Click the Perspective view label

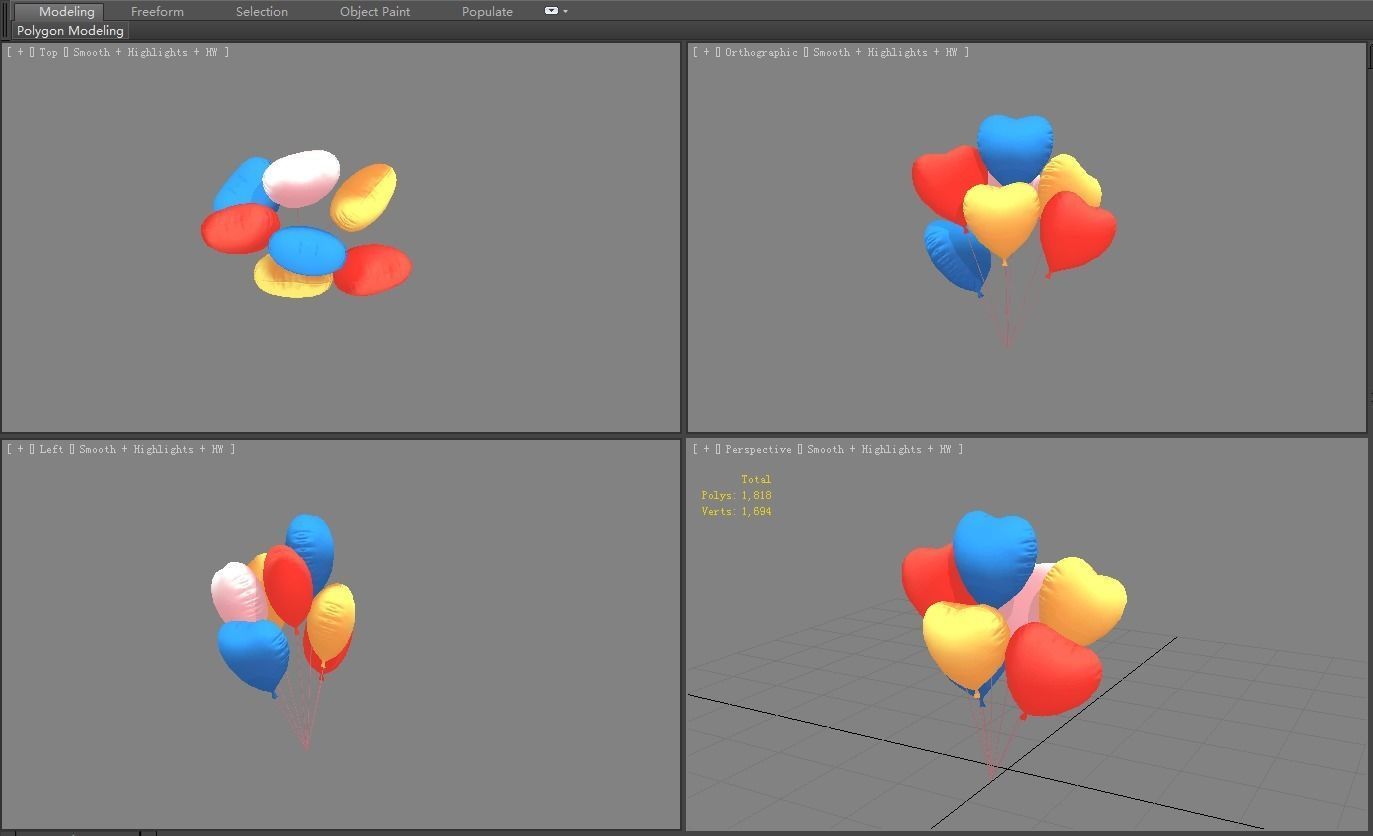pos(758,449)
